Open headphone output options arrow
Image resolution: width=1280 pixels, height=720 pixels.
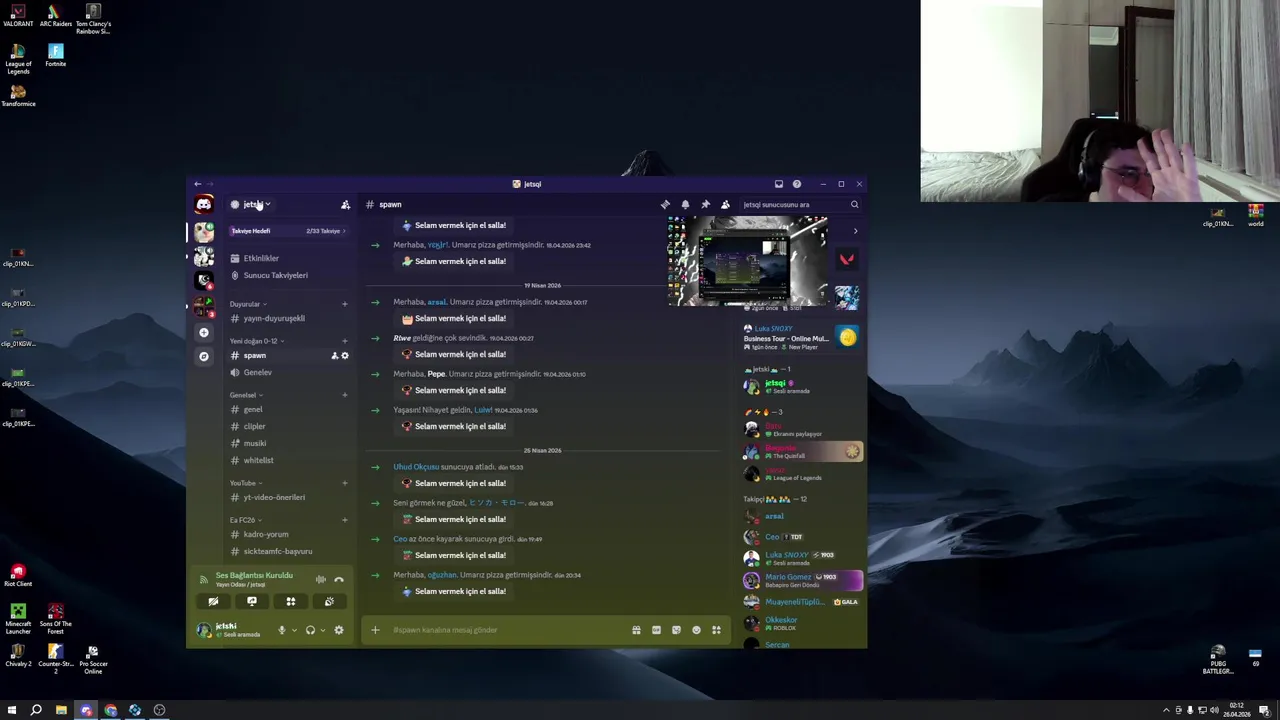(x=322, y=631)
